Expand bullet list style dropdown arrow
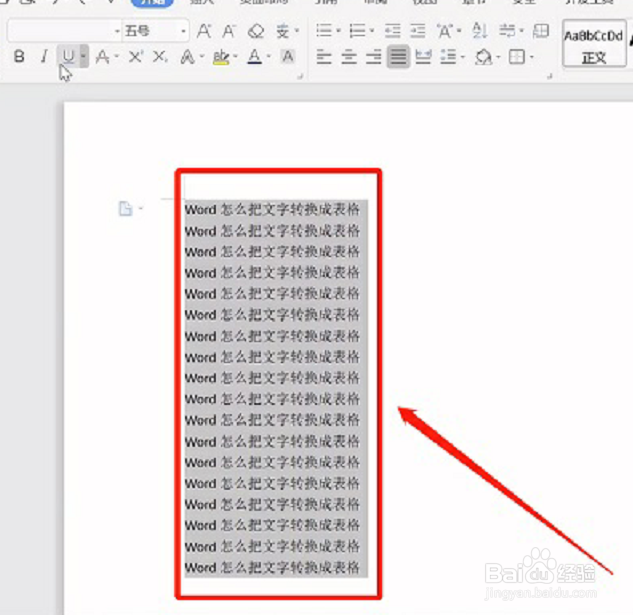The image size is (633, 615). (338, 30)
